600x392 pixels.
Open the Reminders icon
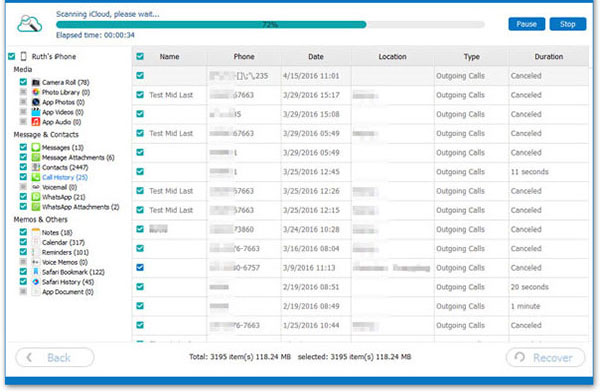36,252
